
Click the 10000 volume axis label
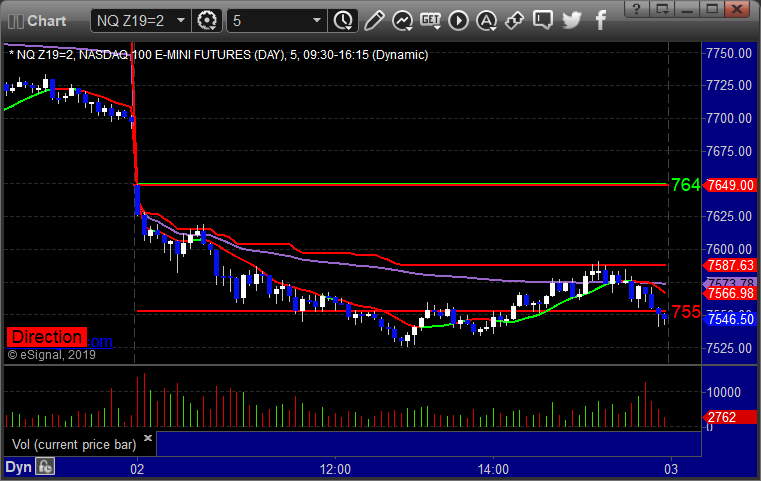[724, 392]
